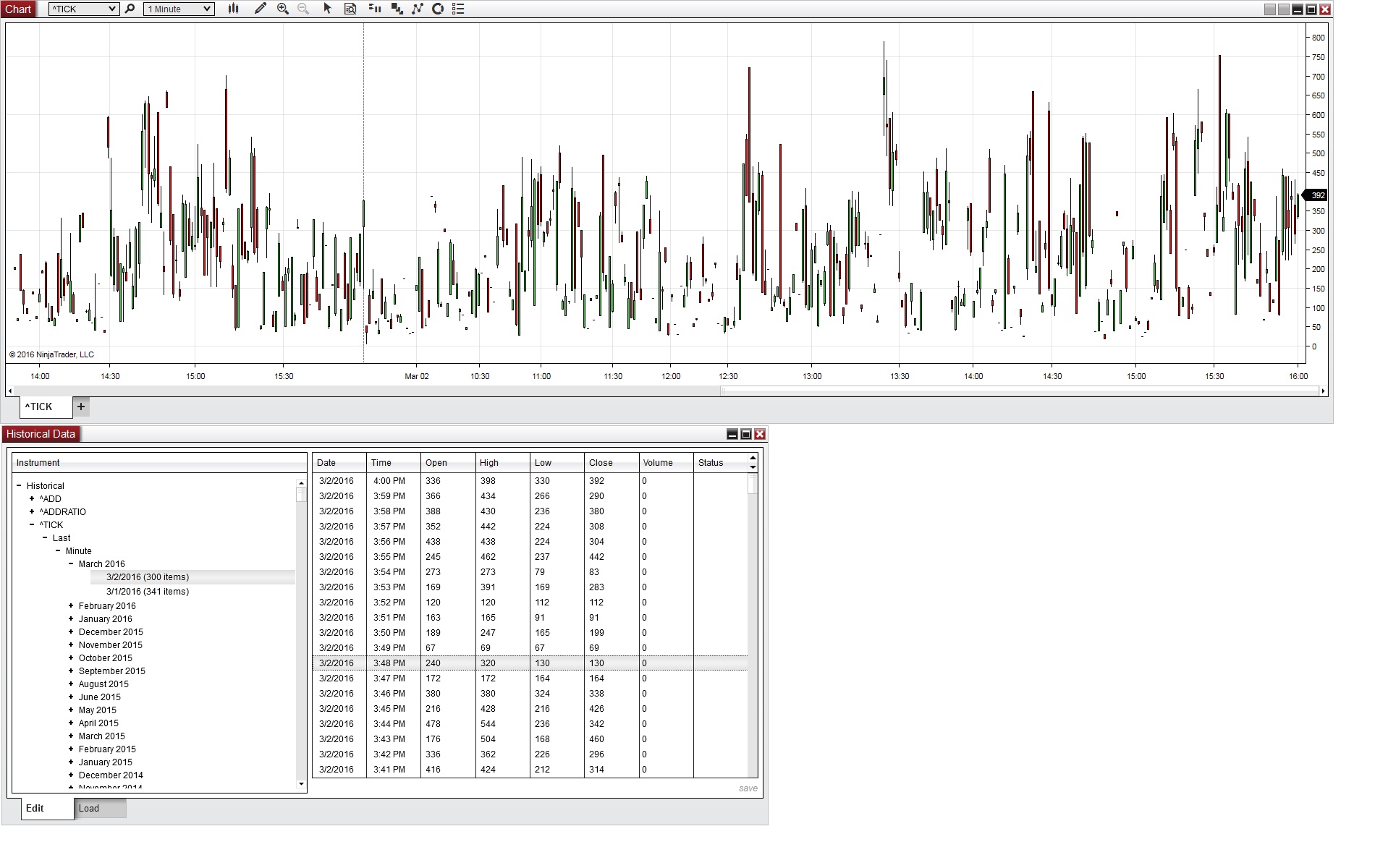This screenshot has width=1375, height=868.
Task: Collapse the Last data type node
Action: tap(45, 538)
